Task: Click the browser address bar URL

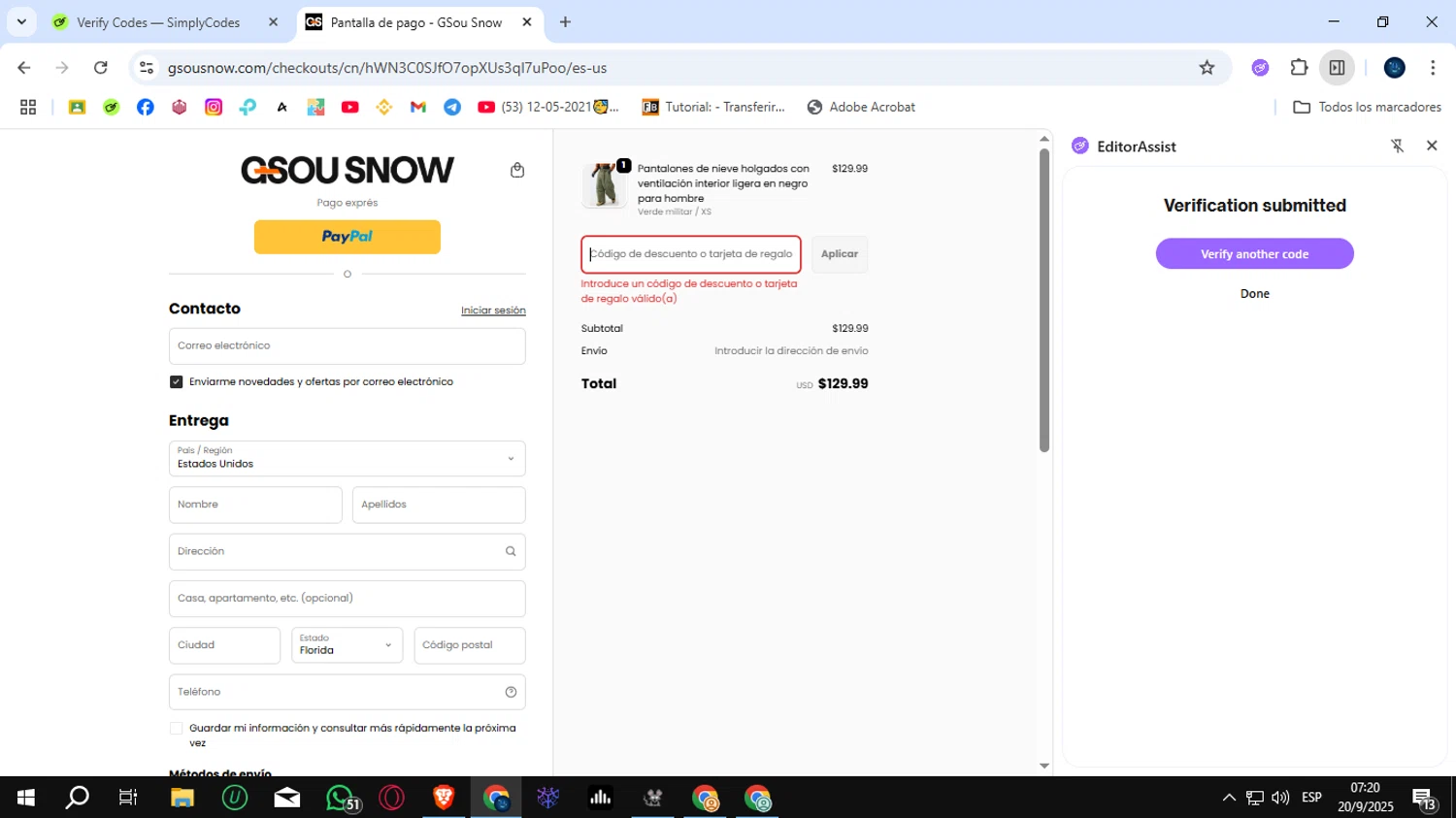Action: [x=387, y=68]
